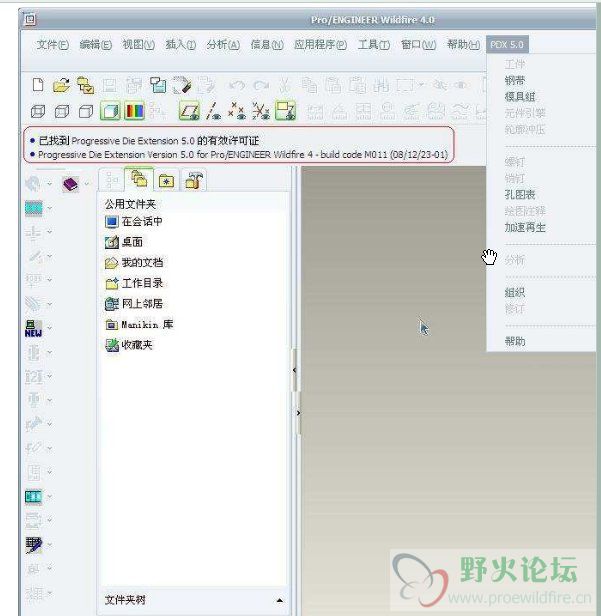Click the Repaint screen brush icon
Screen dimensions: 601x616
(182, 85)
